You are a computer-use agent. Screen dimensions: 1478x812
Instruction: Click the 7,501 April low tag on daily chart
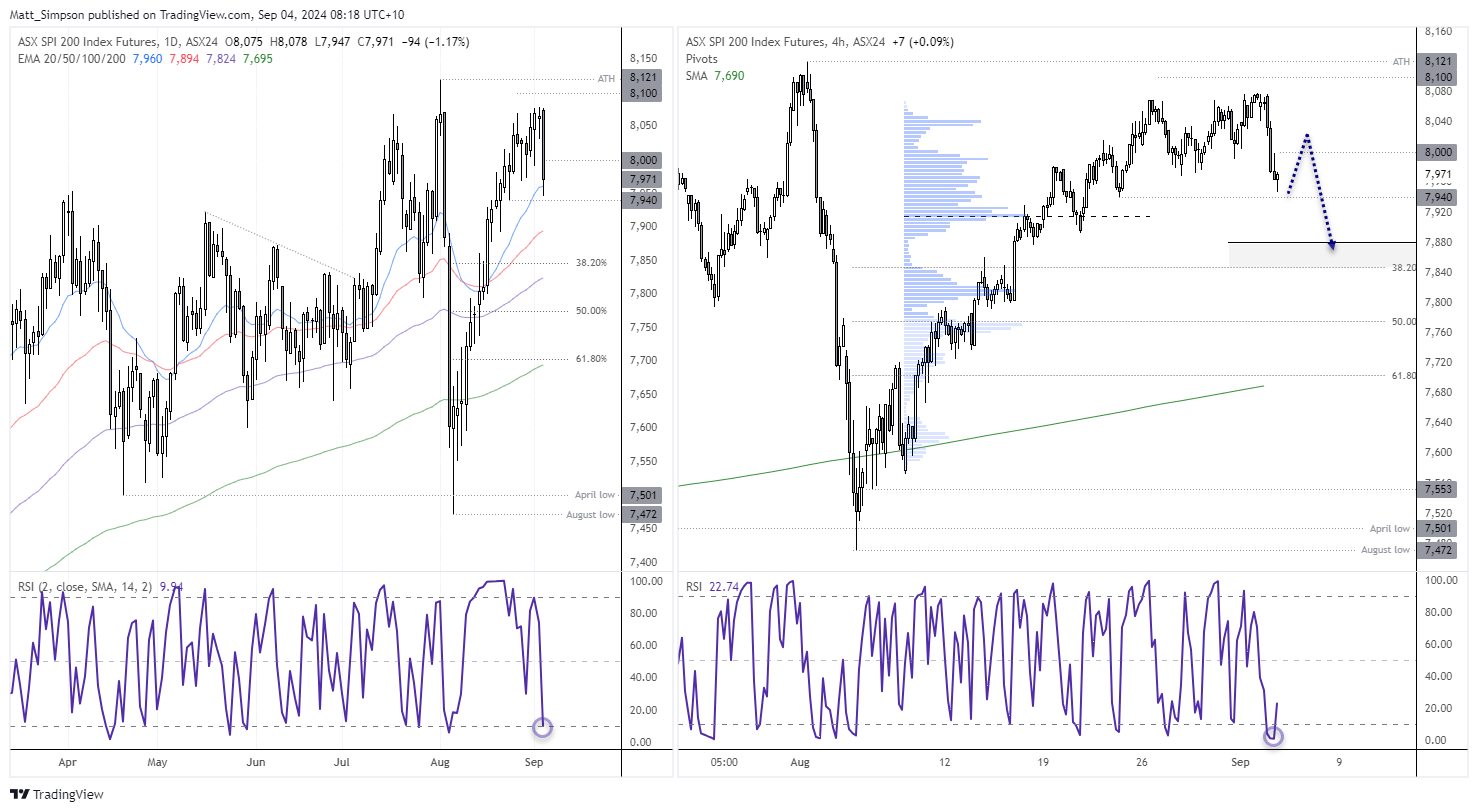(641, 495)
